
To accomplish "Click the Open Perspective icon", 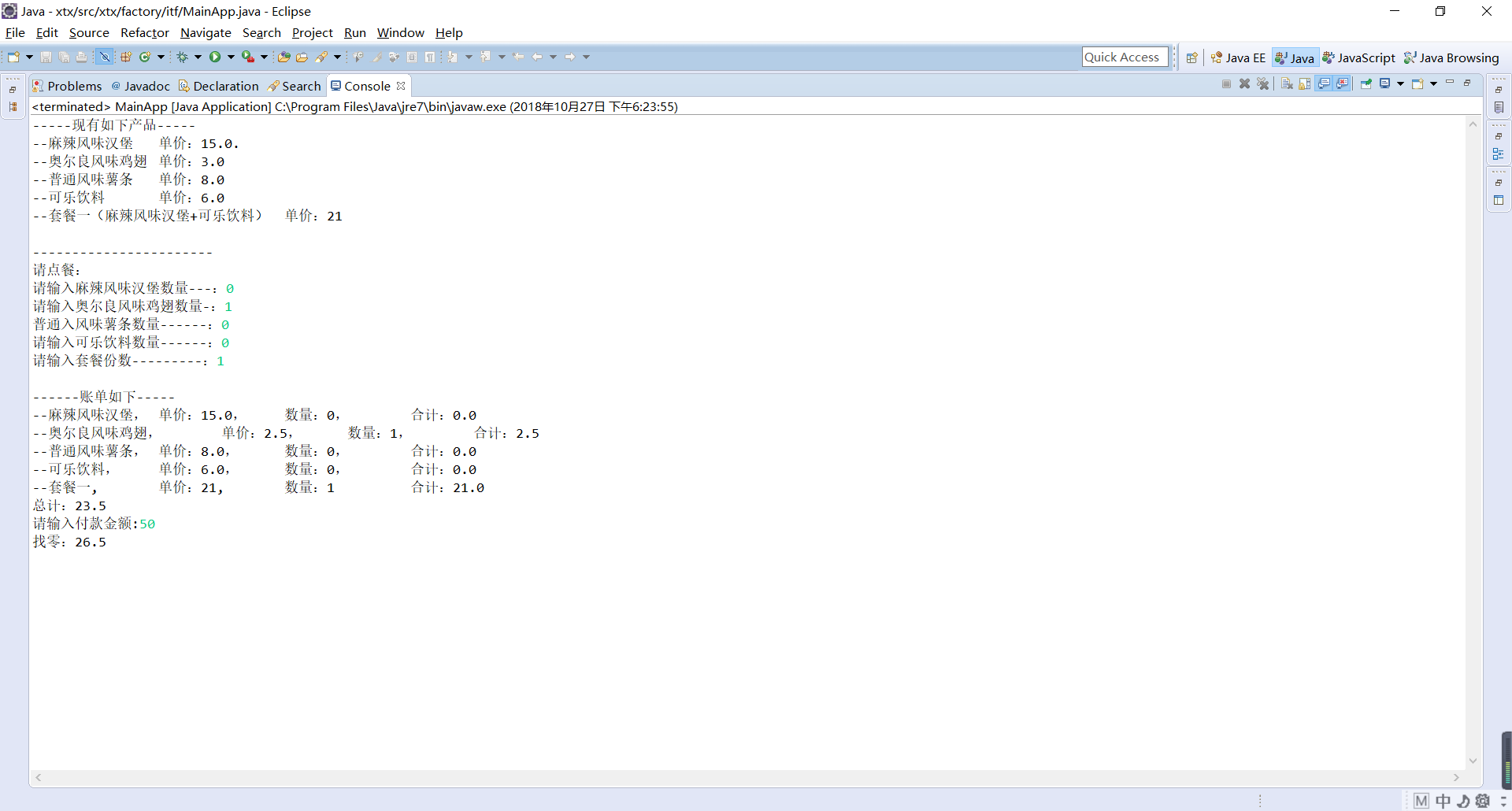I will point(1192,57).
